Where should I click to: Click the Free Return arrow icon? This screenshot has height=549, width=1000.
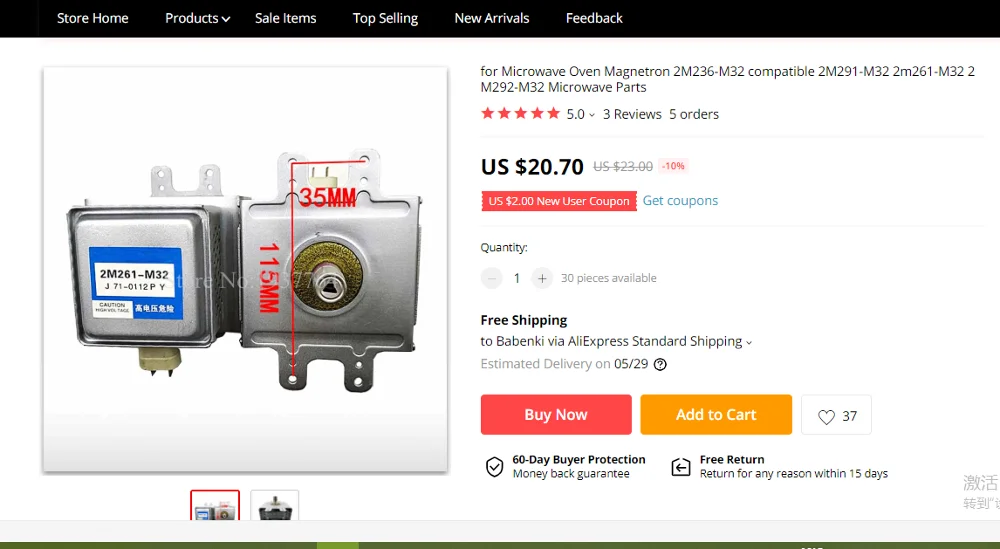click(x=681, y=467)
